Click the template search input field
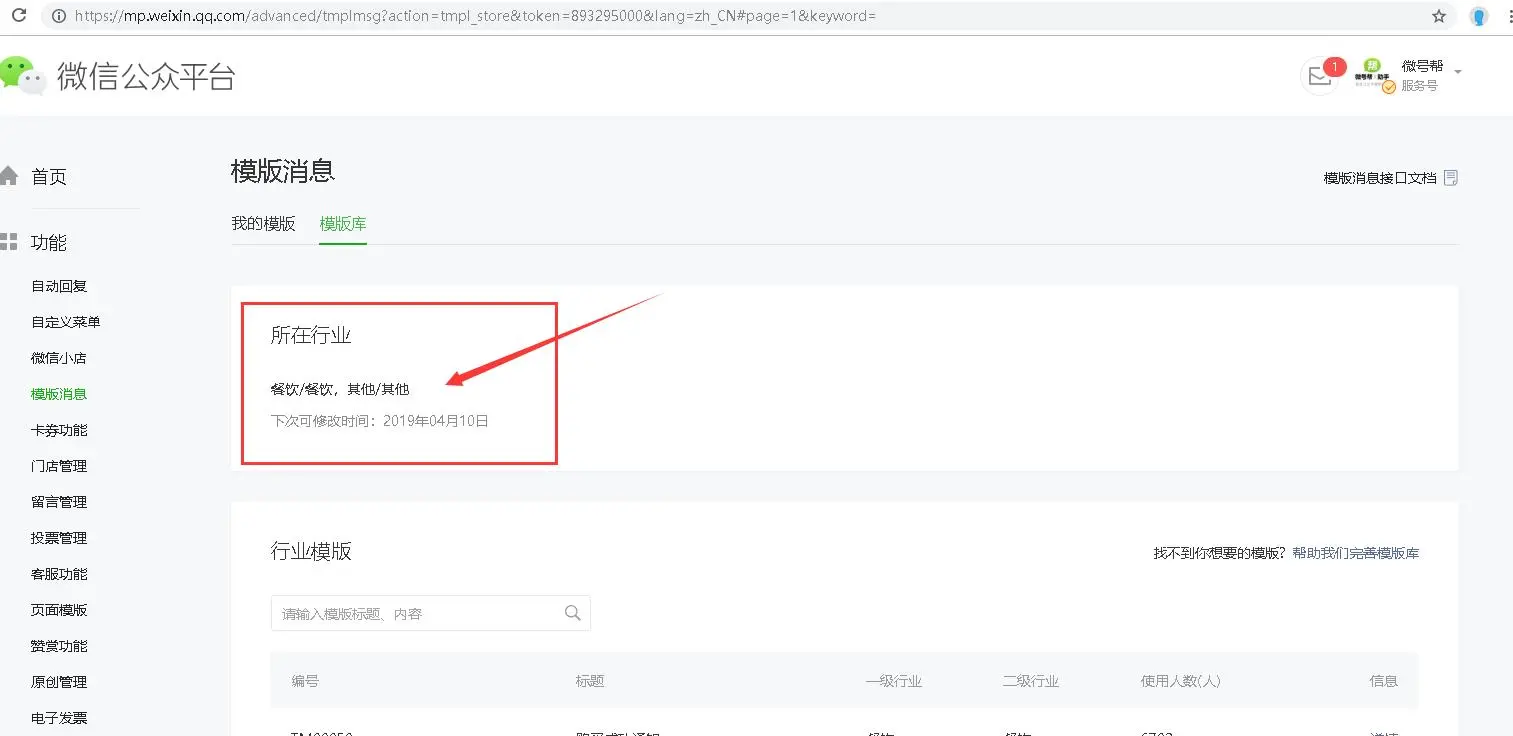Screen dimensions: 1513x736 (x=431, y=613)
